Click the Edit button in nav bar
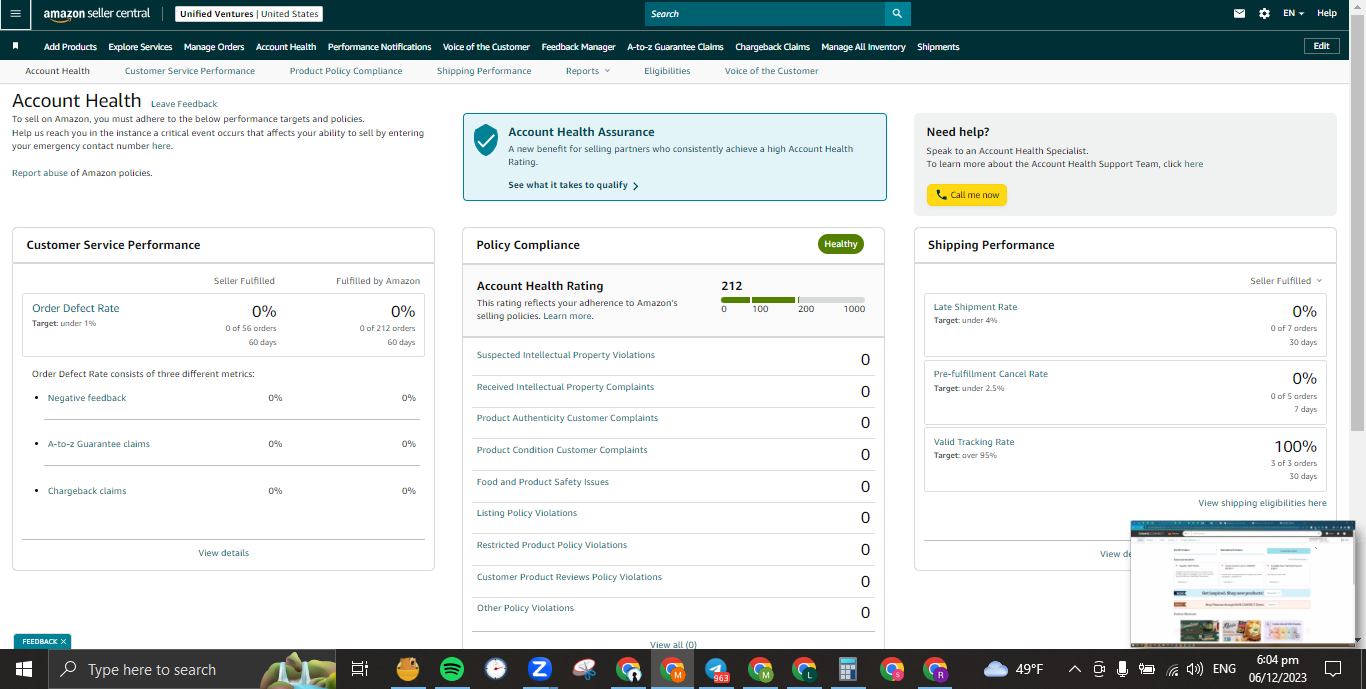 point(1321,46)
